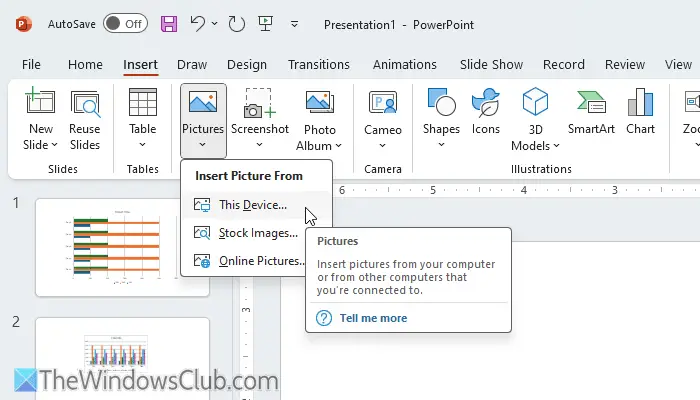Switch to the Draw tab

coord(192,65)
